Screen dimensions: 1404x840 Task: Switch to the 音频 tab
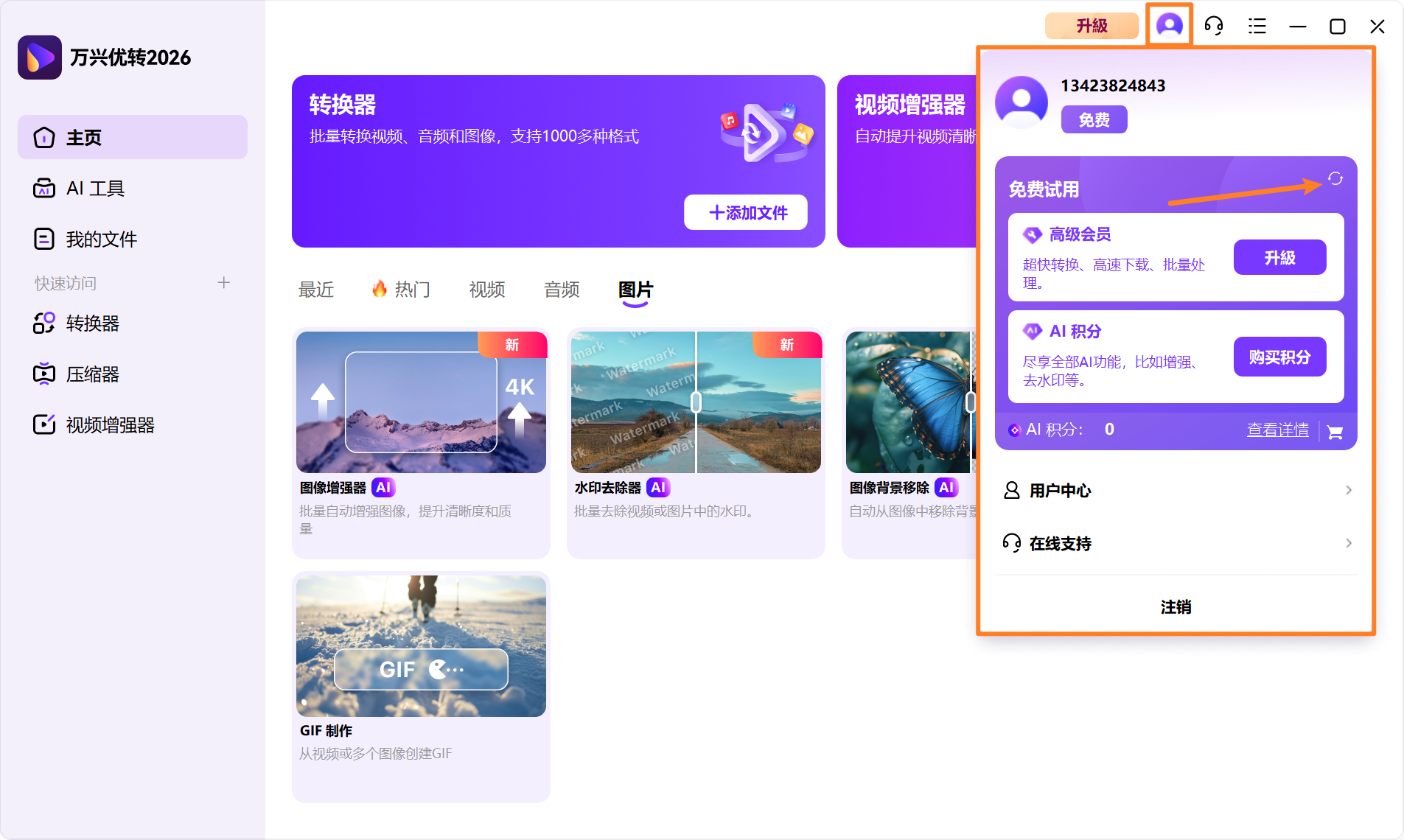(x=561, y=290)
